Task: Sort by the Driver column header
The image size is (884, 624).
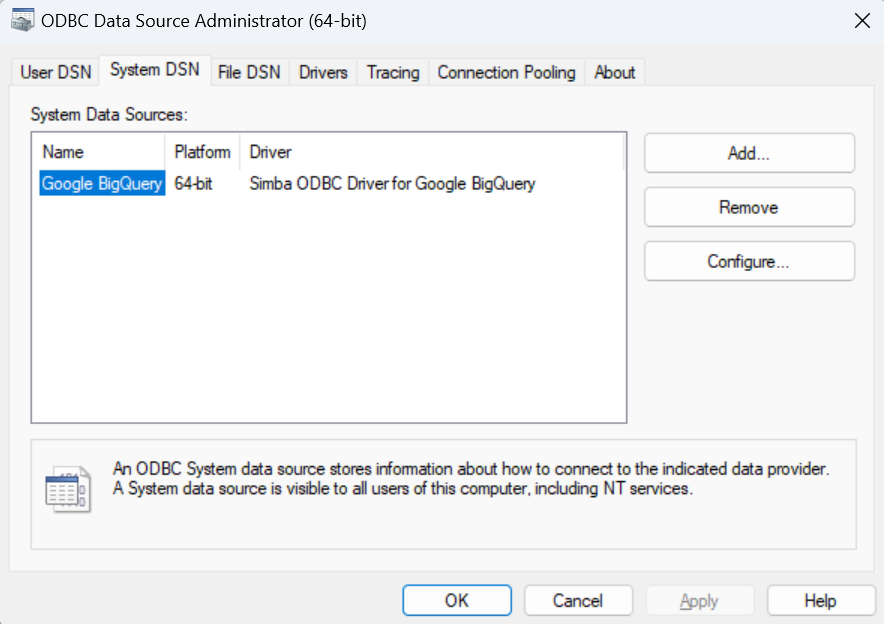Action: click(x=432, y=152)
